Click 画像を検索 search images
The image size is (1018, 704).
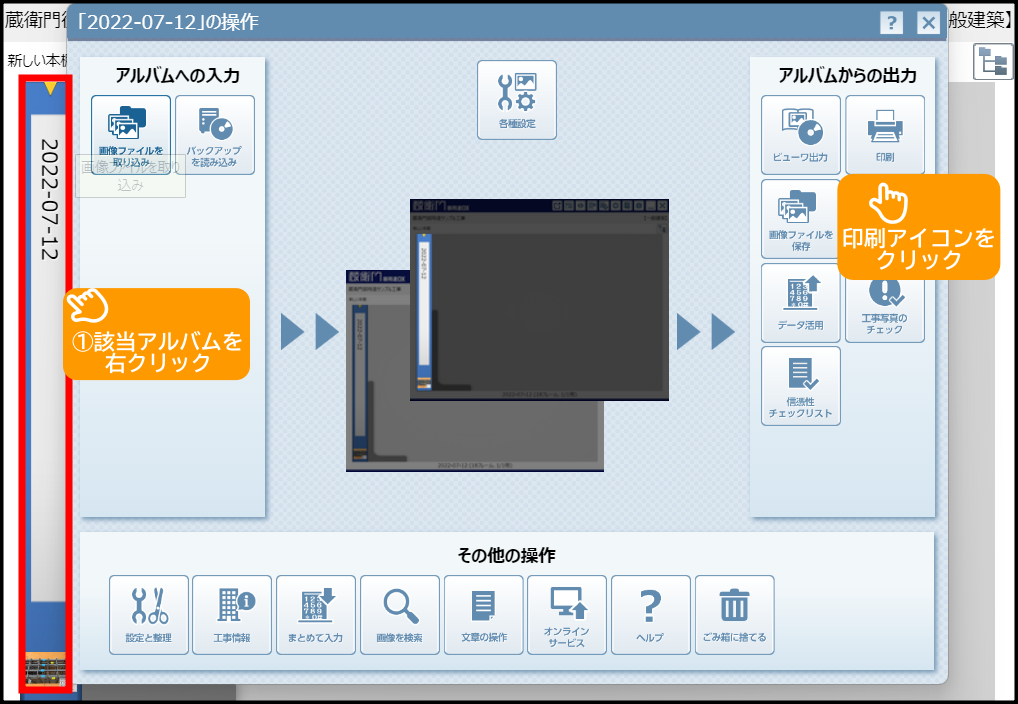[x=400, y=614]
